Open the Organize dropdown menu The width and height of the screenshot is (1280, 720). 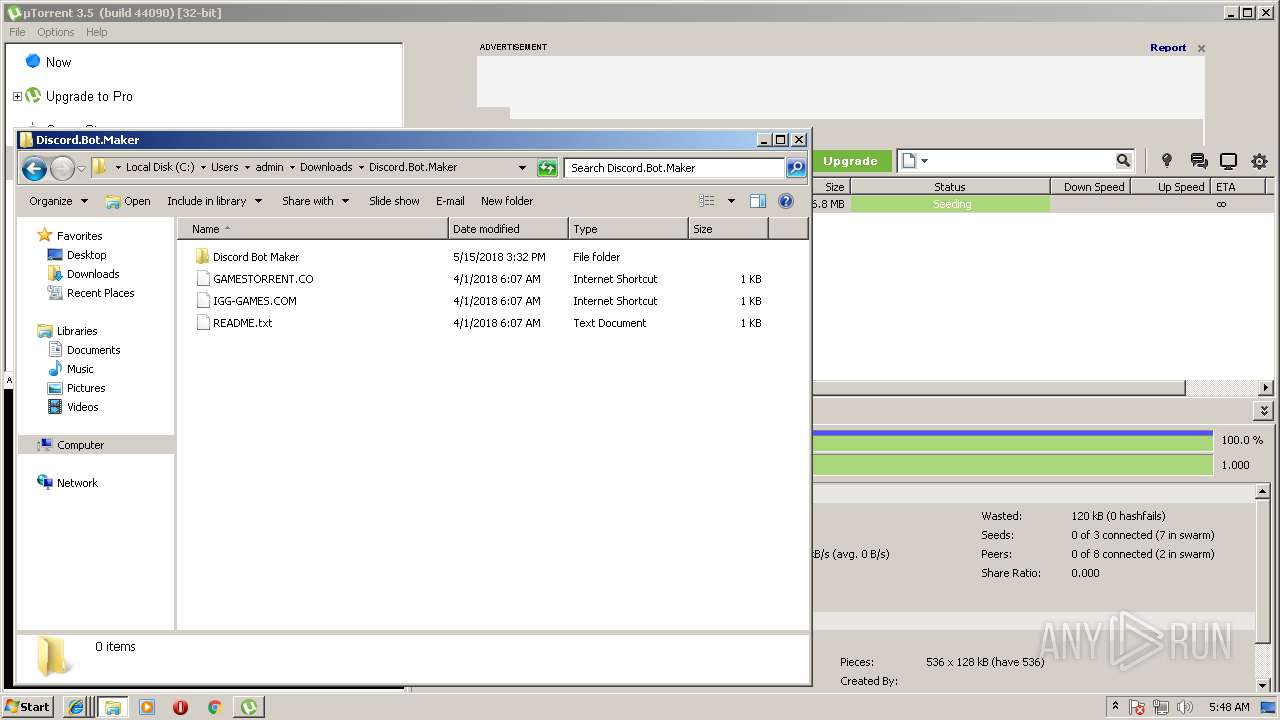[x=58, y=201]
